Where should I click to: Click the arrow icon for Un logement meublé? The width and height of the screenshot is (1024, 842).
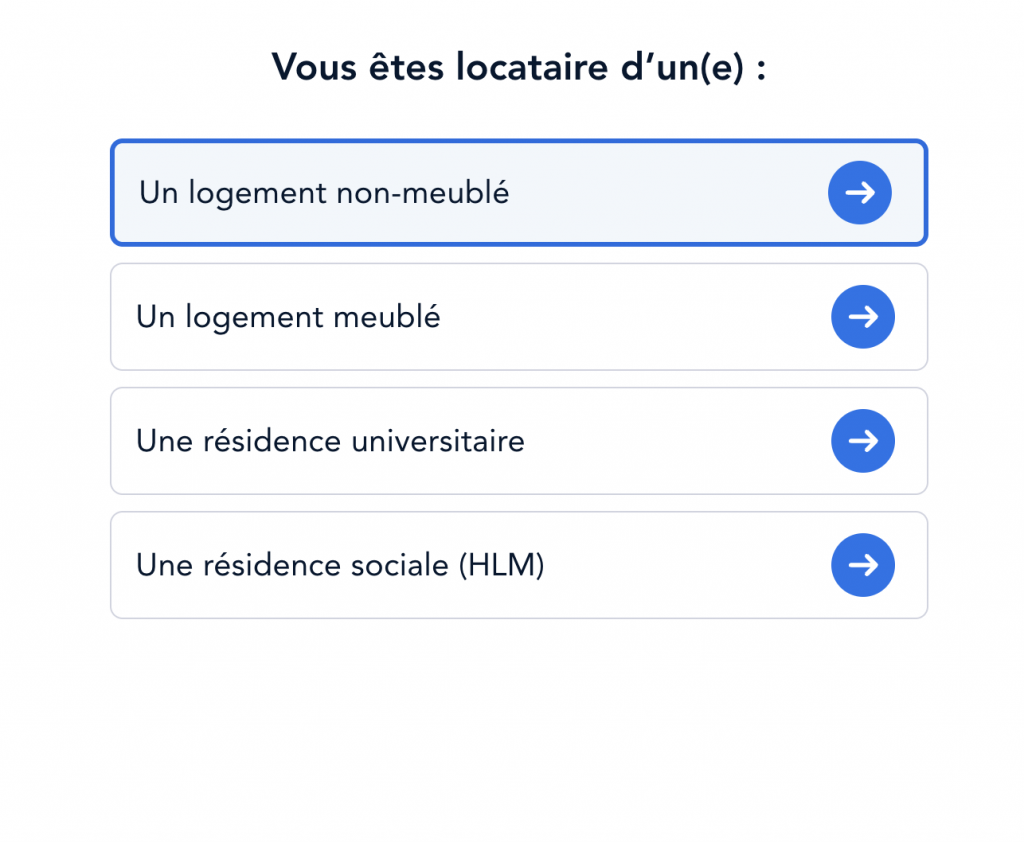pos(862,317)
